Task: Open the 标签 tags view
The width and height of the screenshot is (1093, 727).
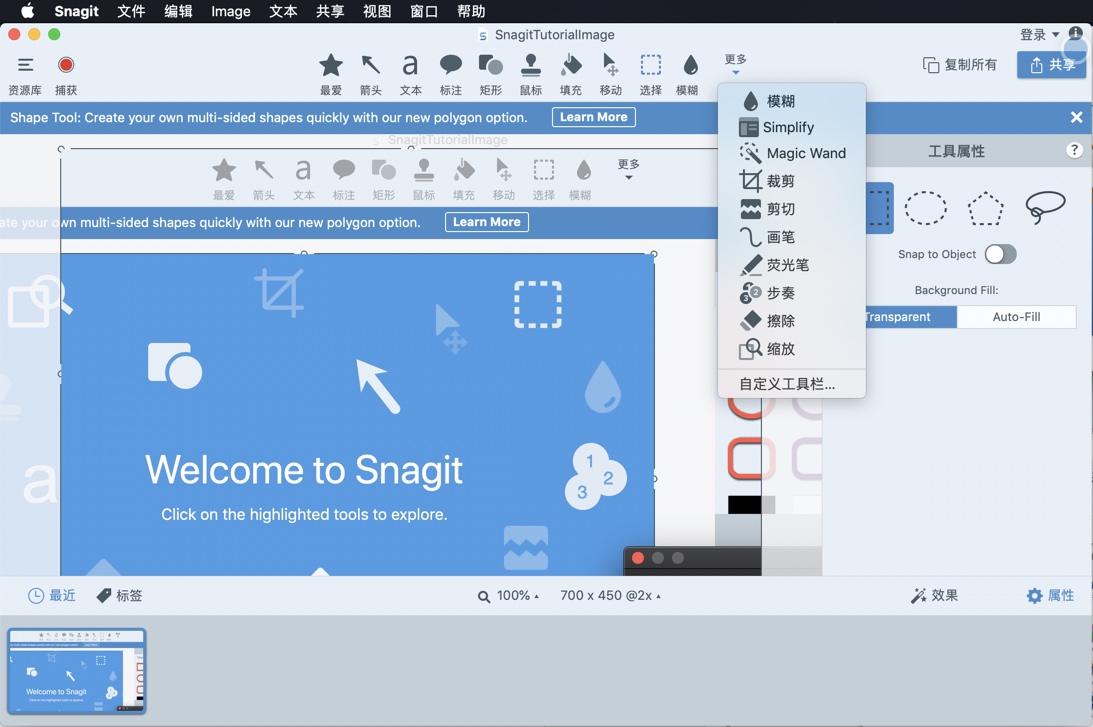Action: [x=119, y=595]
